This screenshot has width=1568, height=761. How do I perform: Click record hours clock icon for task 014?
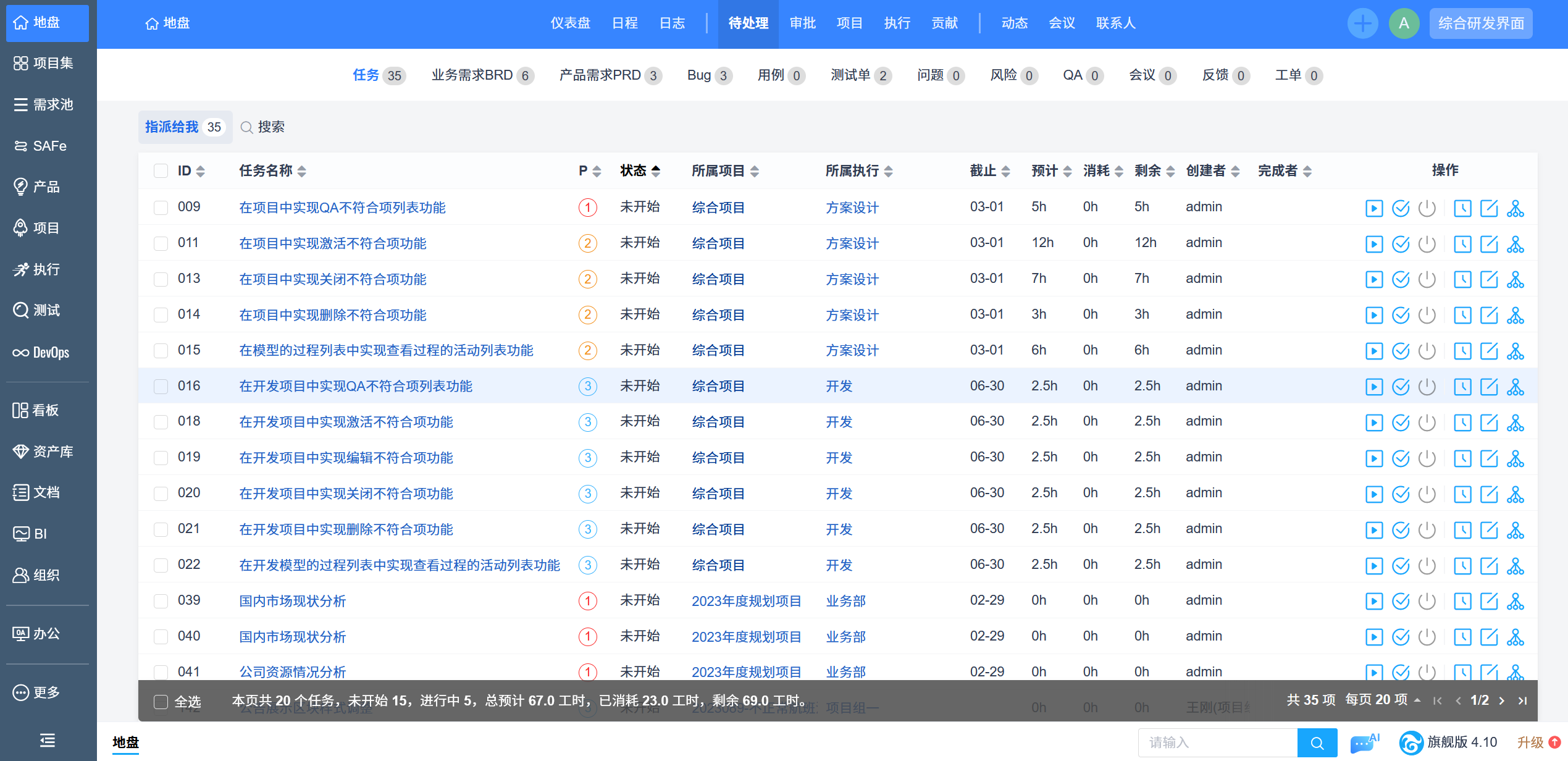(1462, 316)
